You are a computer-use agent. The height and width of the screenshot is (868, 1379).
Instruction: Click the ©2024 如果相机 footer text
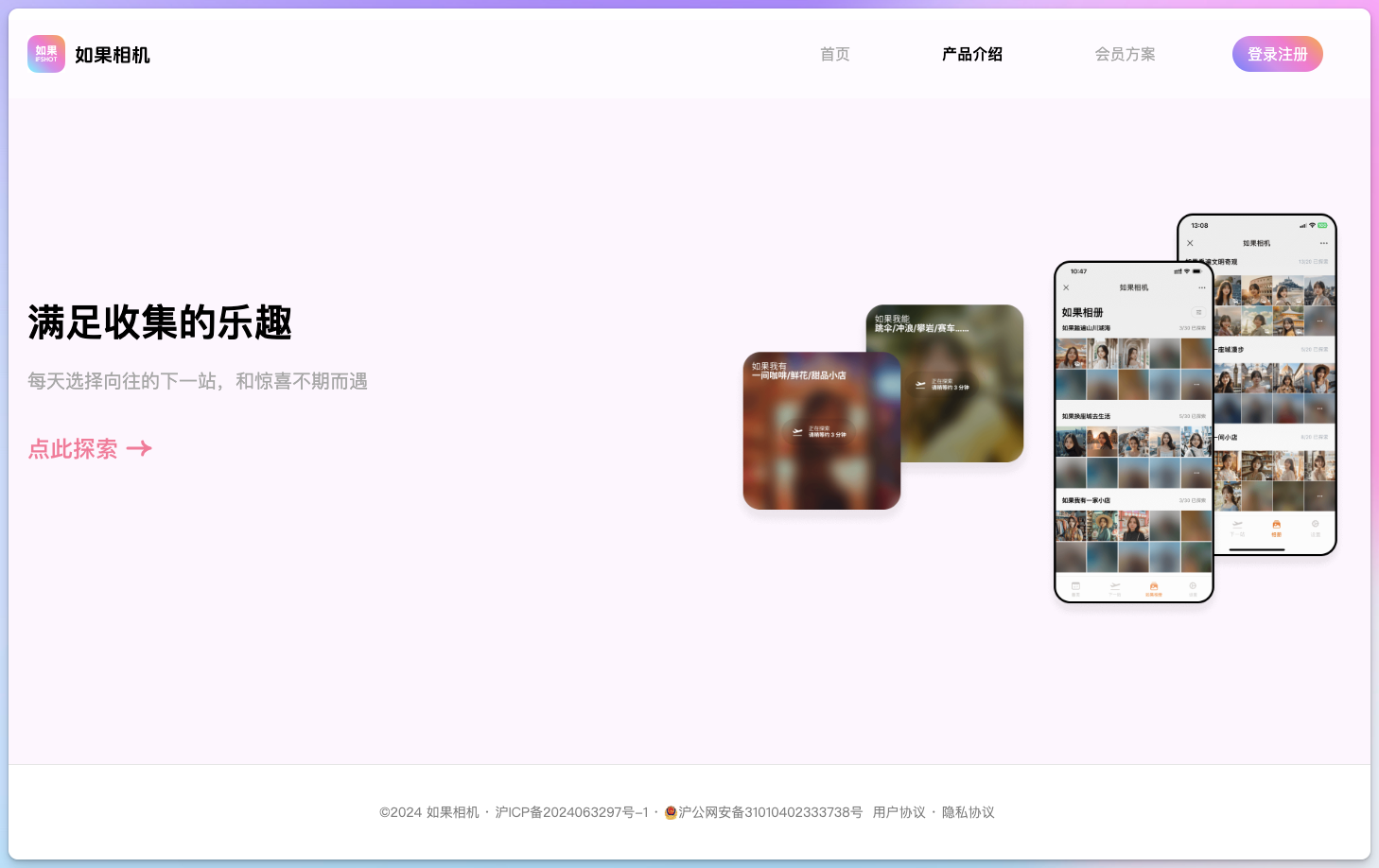[429, 812]
